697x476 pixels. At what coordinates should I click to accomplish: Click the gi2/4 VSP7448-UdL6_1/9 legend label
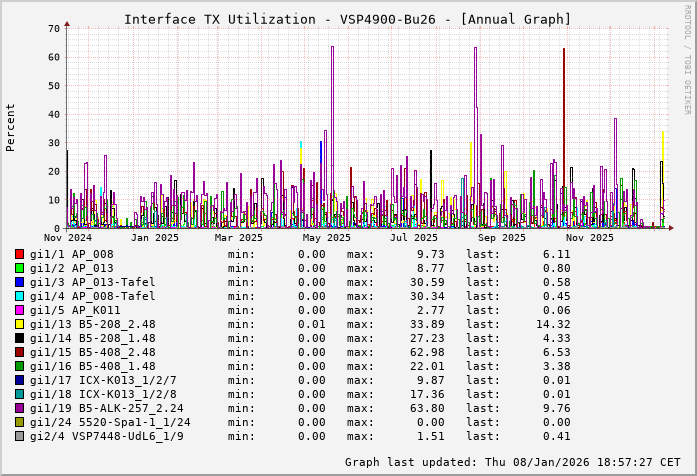coord(106,436)
